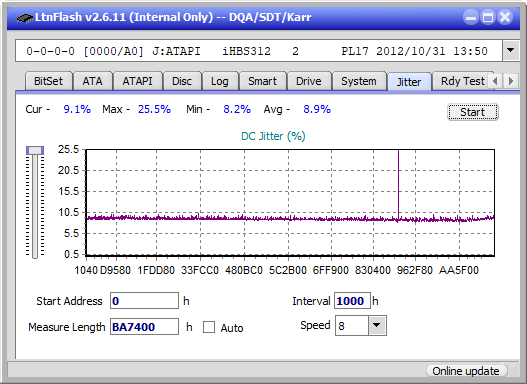The width and height of the screenshot is (527, 384).
Task: Maximize the LtnFlash window
Action: (488, 17)
